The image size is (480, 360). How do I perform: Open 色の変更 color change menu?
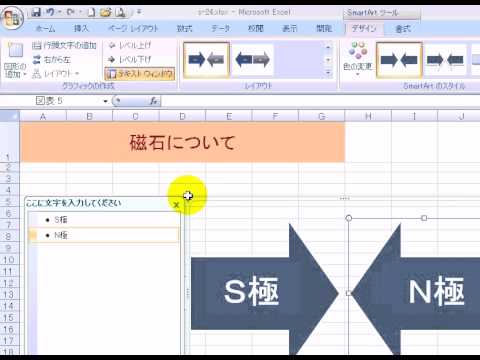pos(357,58)
